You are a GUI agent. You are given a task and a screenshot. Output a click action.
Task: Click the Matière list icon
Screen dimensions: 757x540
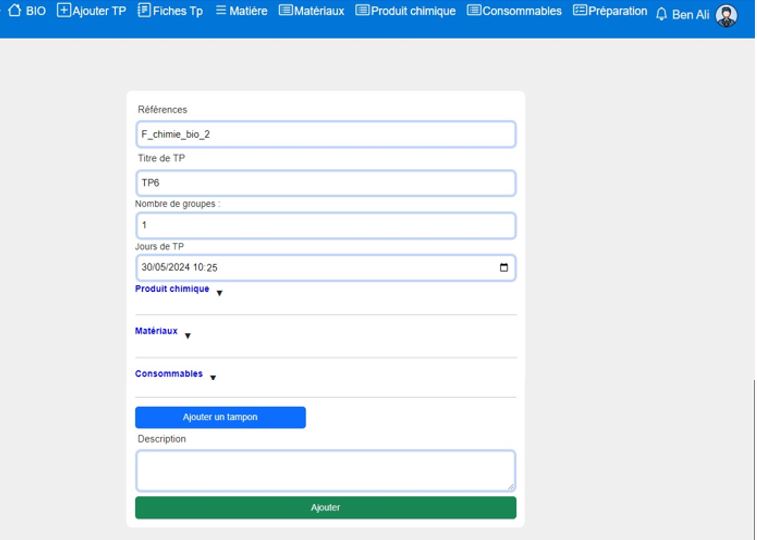(221, 11)
